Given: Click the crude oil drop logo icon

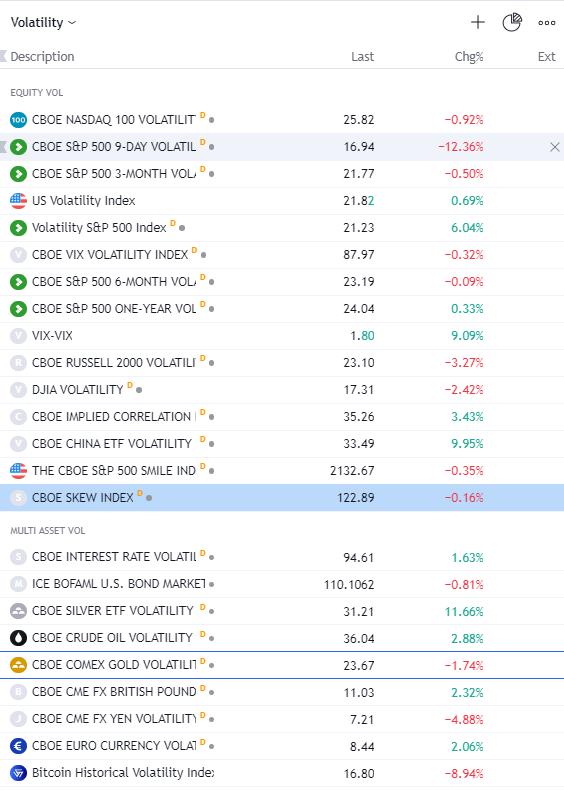Looking at the screenshot, I should coord(18,638).
